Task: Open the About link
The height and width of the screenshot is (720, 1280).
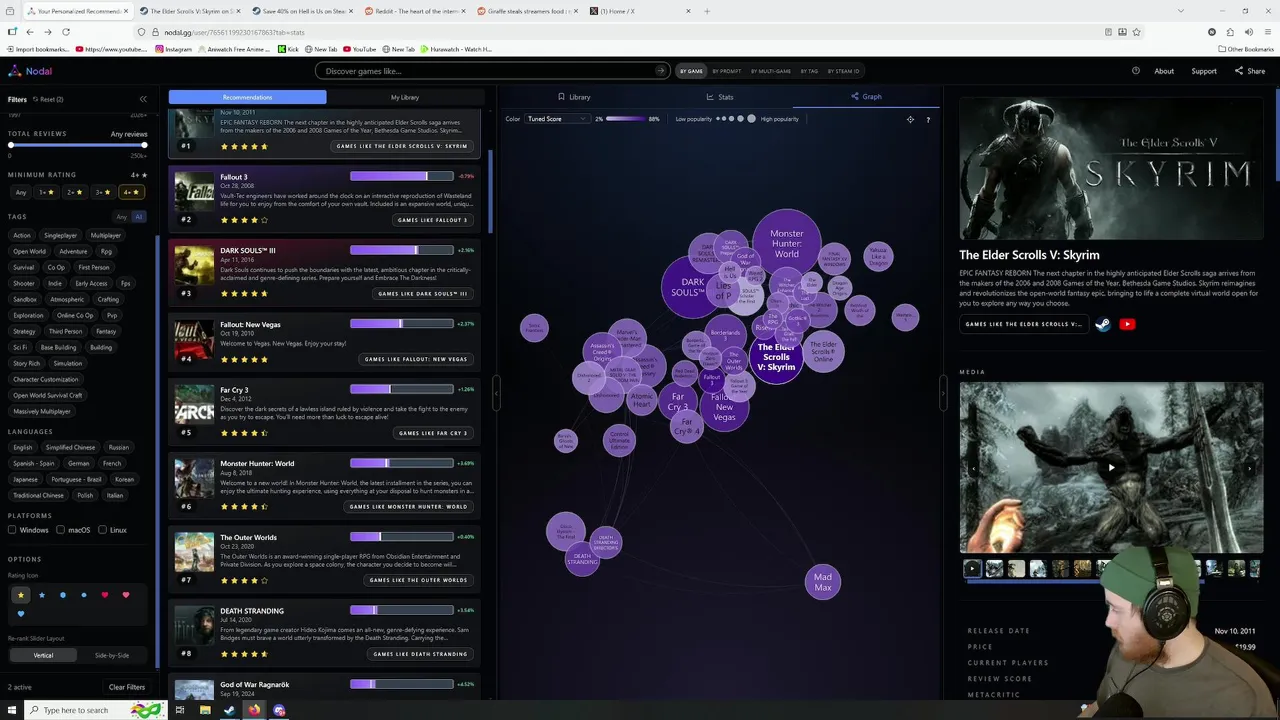Action: pyautogui.click(x=1164, y=71)
